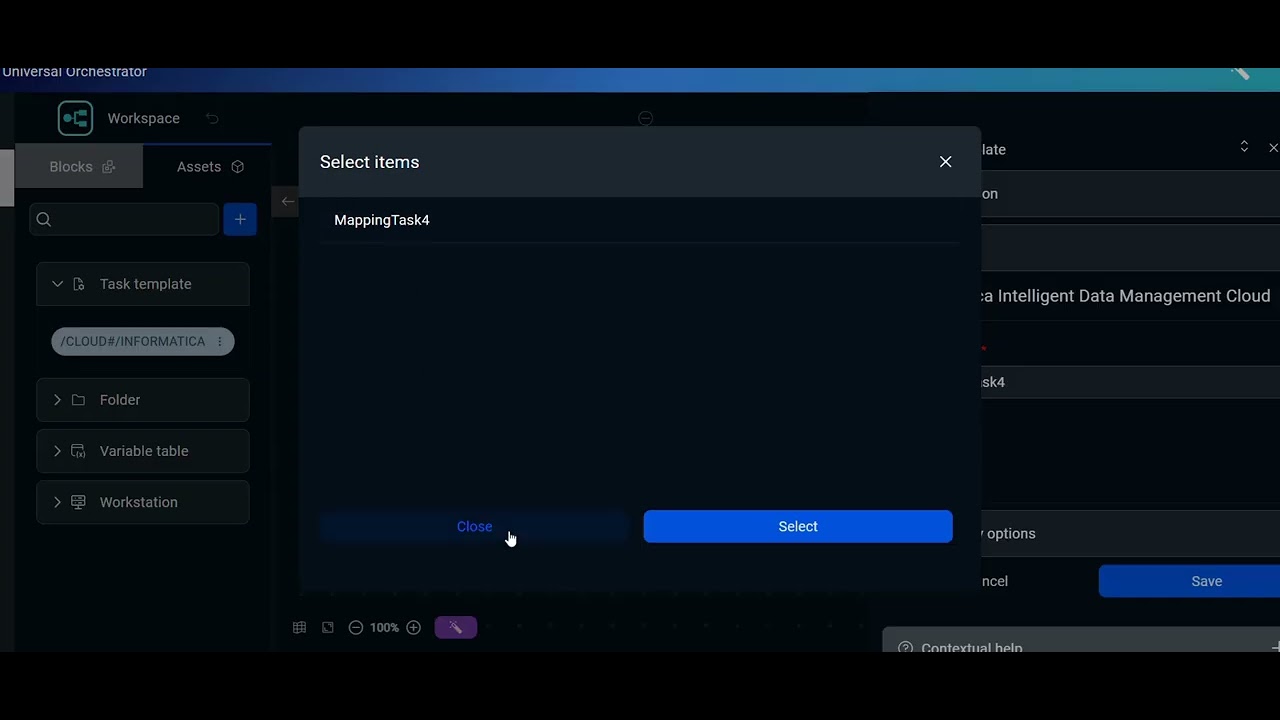Click the Task template document icon
This screenshot has width=1280, height=720.
click(x=79, y=284)
